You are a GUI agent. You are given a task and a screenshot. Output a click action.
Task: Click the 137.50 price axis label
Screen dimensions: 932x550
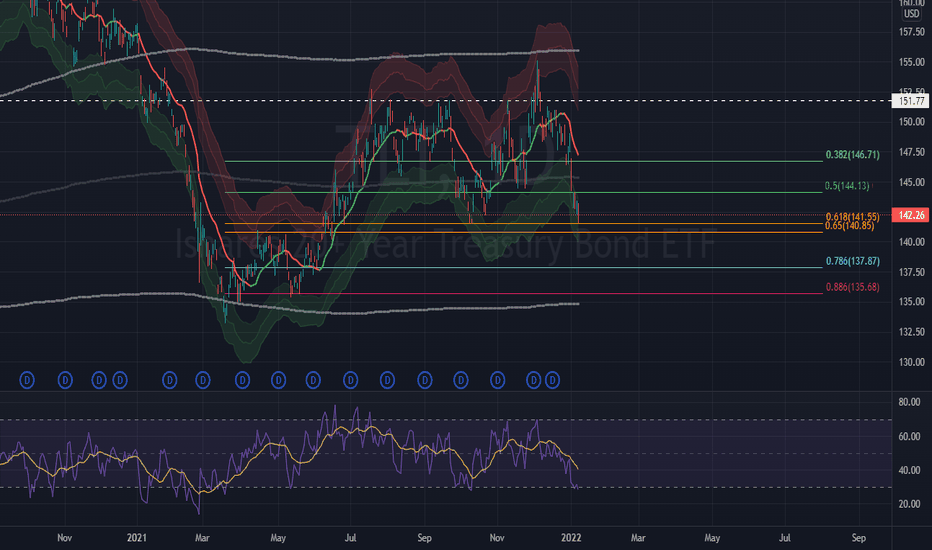click(911, 272)
